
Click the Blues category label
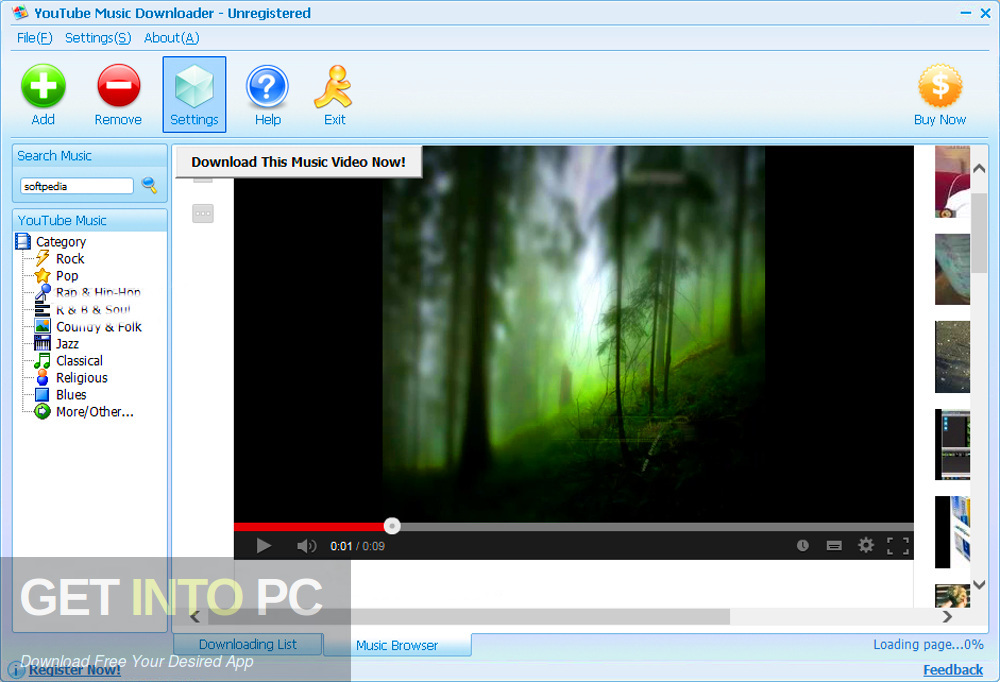(71, 395)
